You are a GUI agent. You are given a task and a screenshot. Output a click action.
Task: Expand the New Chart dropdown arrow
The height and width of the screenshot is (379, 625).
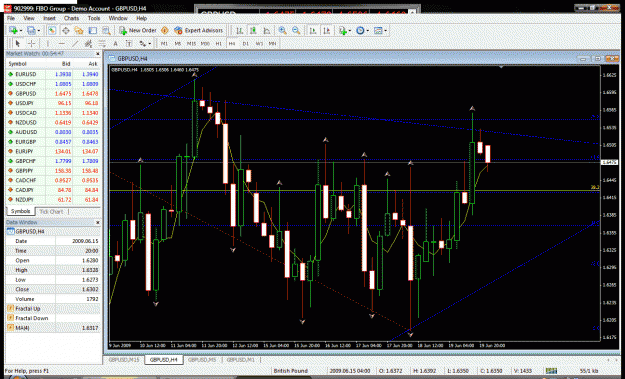tap(20, 30)
